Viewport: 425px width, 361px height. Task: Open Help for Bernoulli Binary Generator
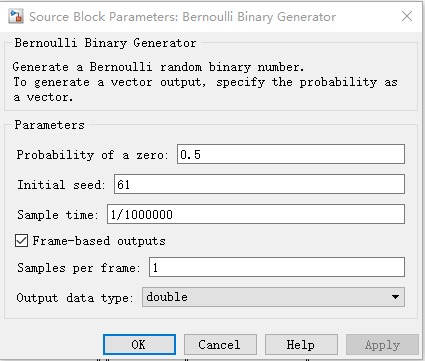click(301, 344)
